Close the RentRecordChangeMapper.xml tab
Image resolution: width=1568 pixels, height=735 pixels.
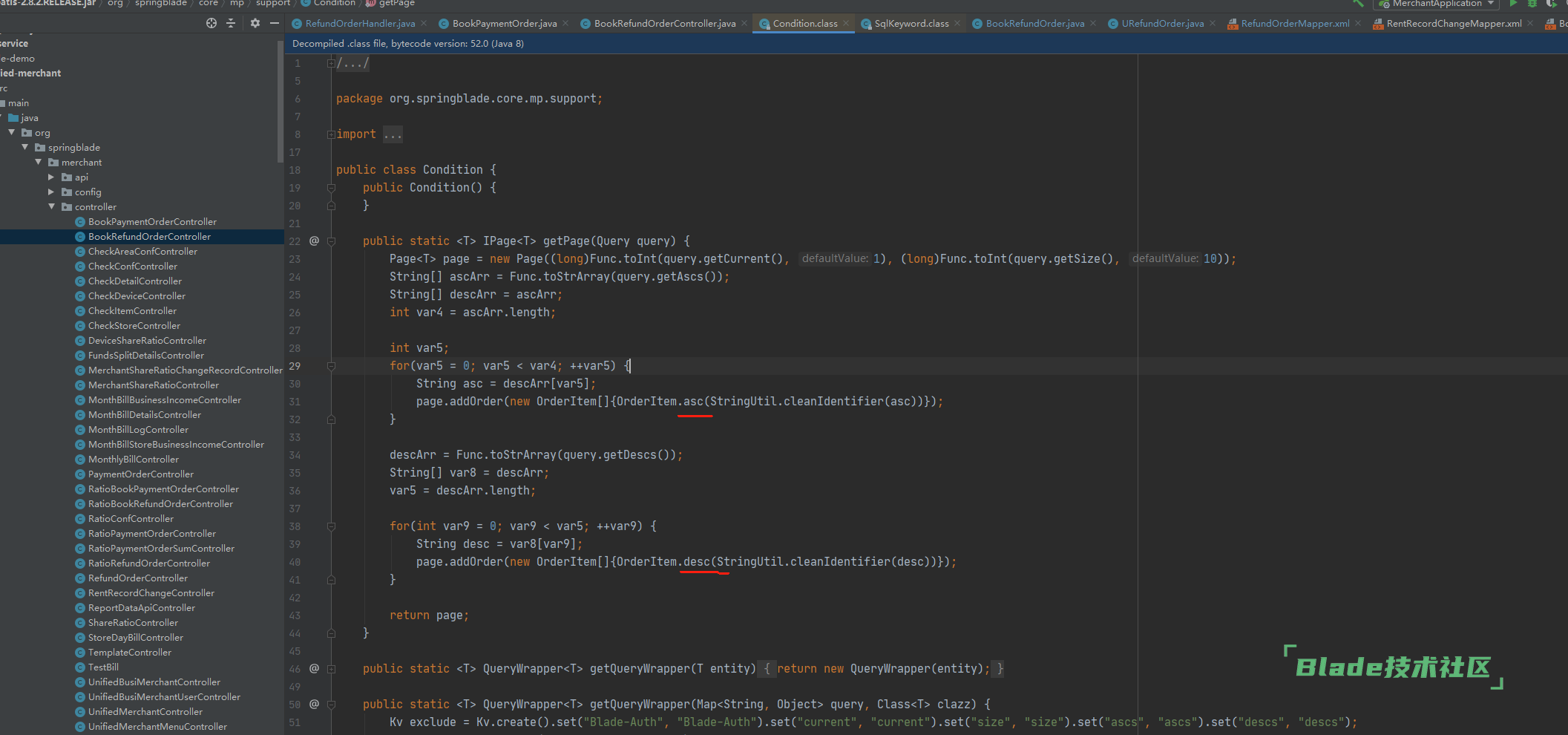pos(1530,24)
